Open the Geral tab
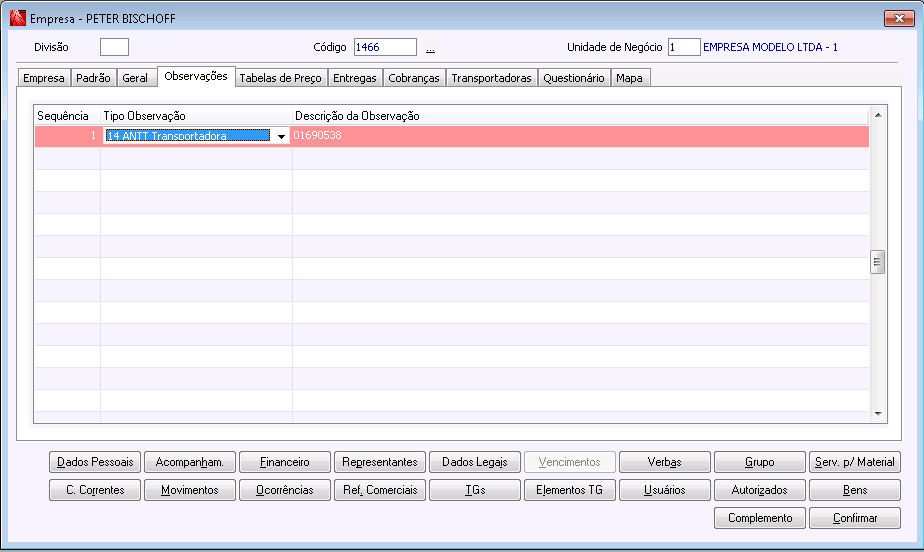The height and width of the screenshot is (552, 924). [135, 78]
